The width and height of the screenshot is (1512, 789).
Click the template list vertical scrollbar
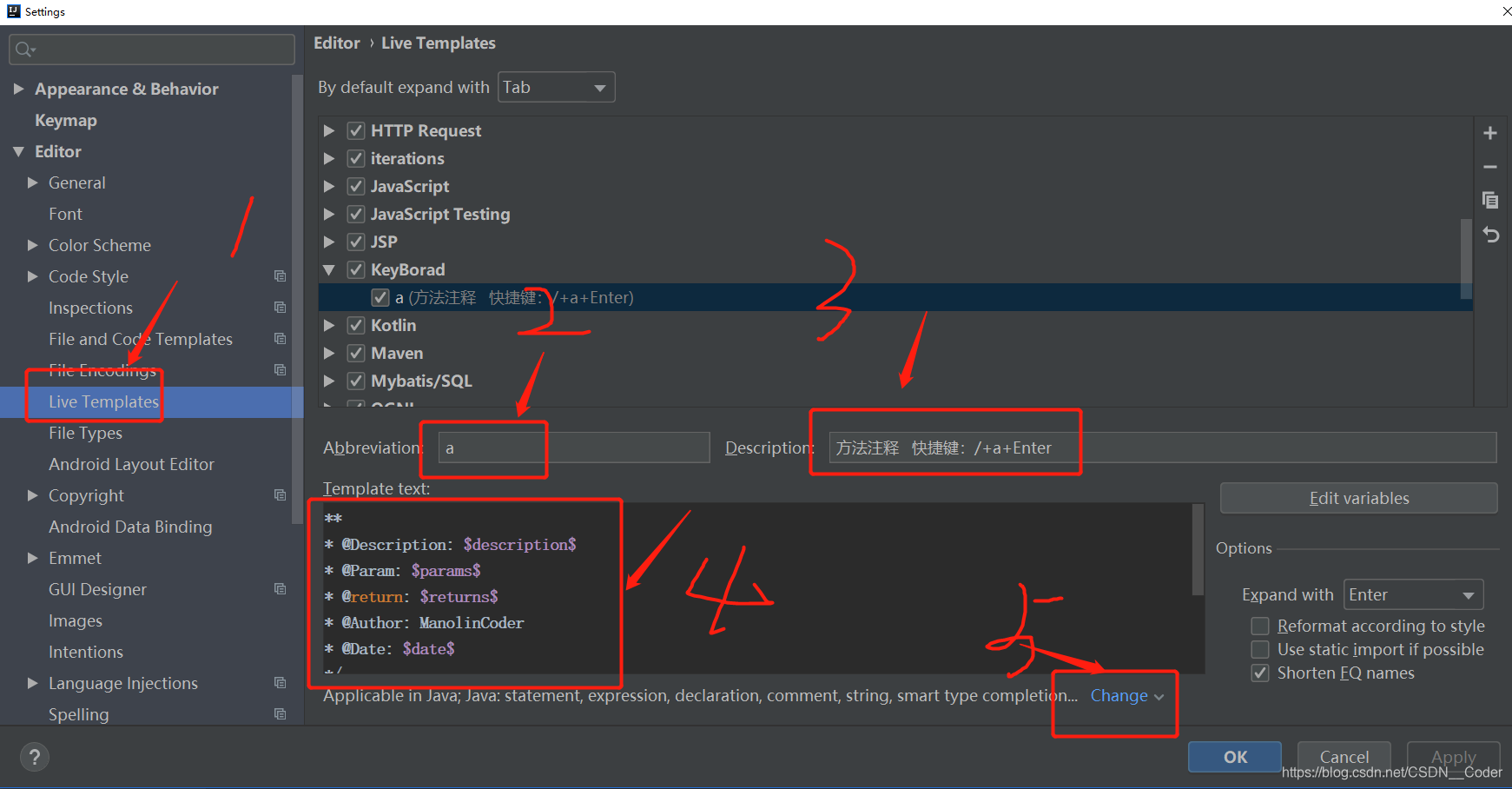[x=1467, y=258]
